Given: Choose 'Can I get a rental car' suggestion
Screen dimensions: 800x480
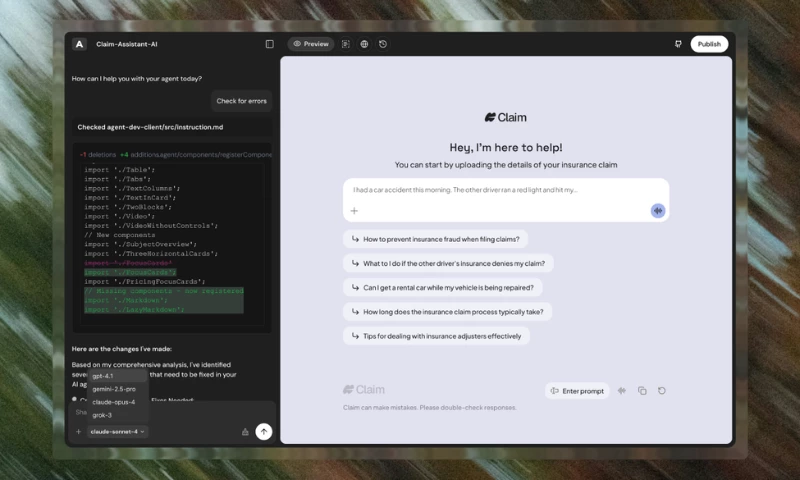Looking at the screenshot, I should coord(442,288).
